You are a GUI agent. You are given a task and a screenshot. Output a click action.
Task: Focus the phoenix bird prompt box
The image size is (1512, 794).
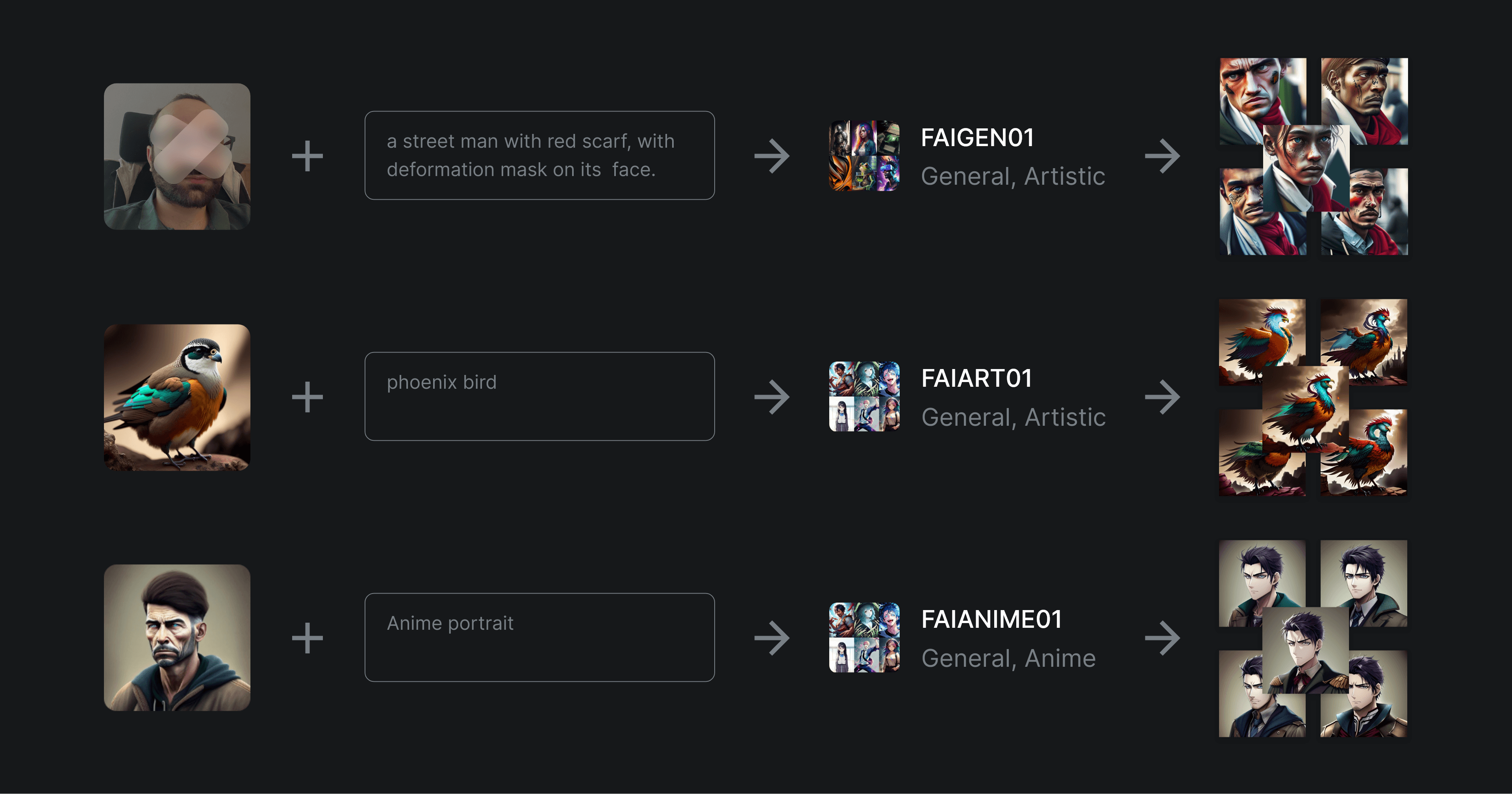pyautogui.click(x=539, y=397)
